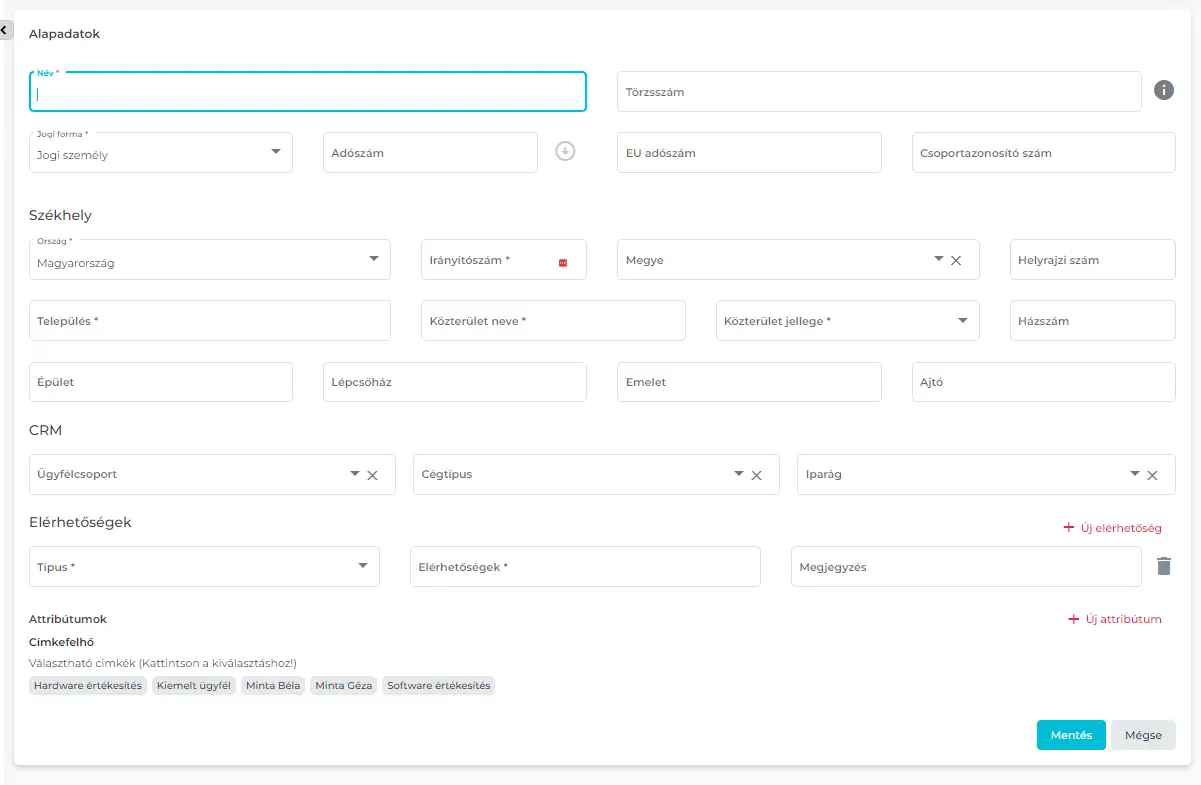Clear the Cégtípus selection X icon
This screenshot has height=785, width=1201.
pyautogui.click(x=757, y=475)
